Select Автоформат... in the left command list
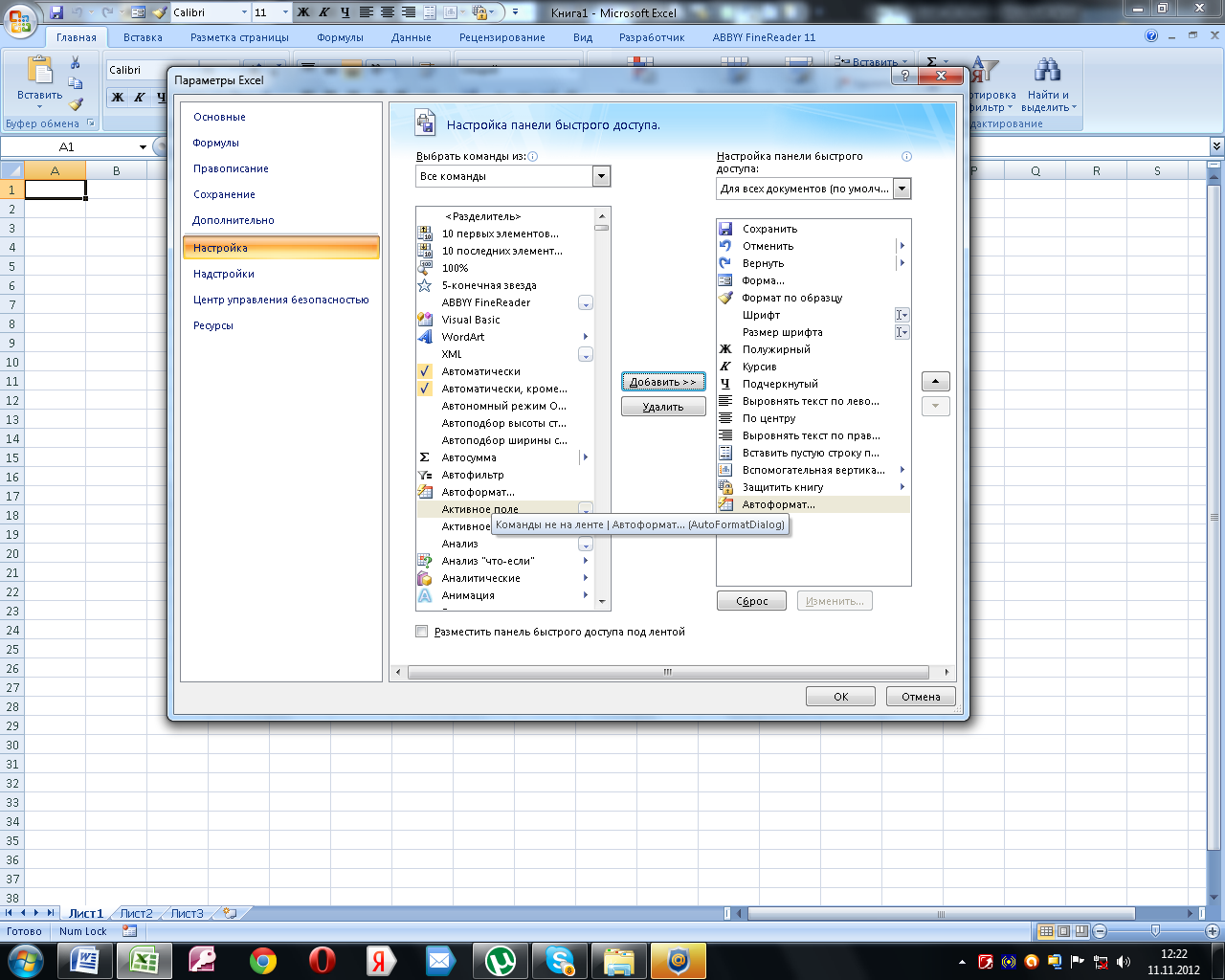 tap(505, 492)
